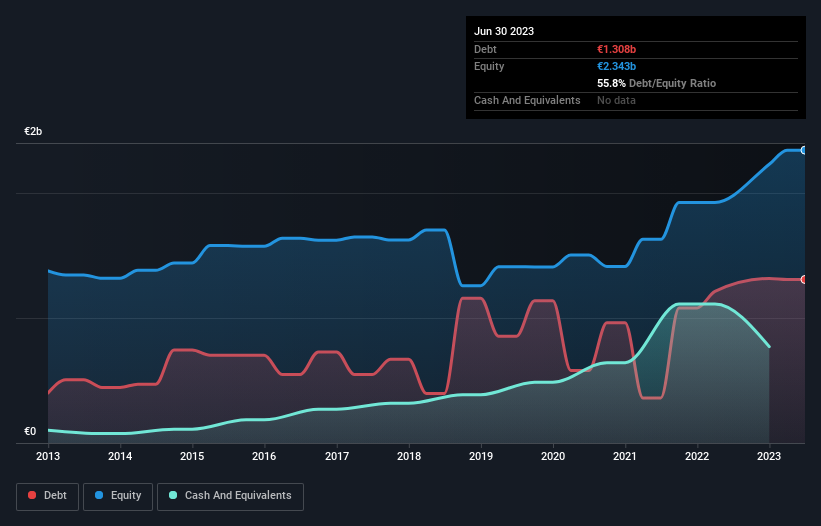Click the red Debt legend dot

point(32,495)
